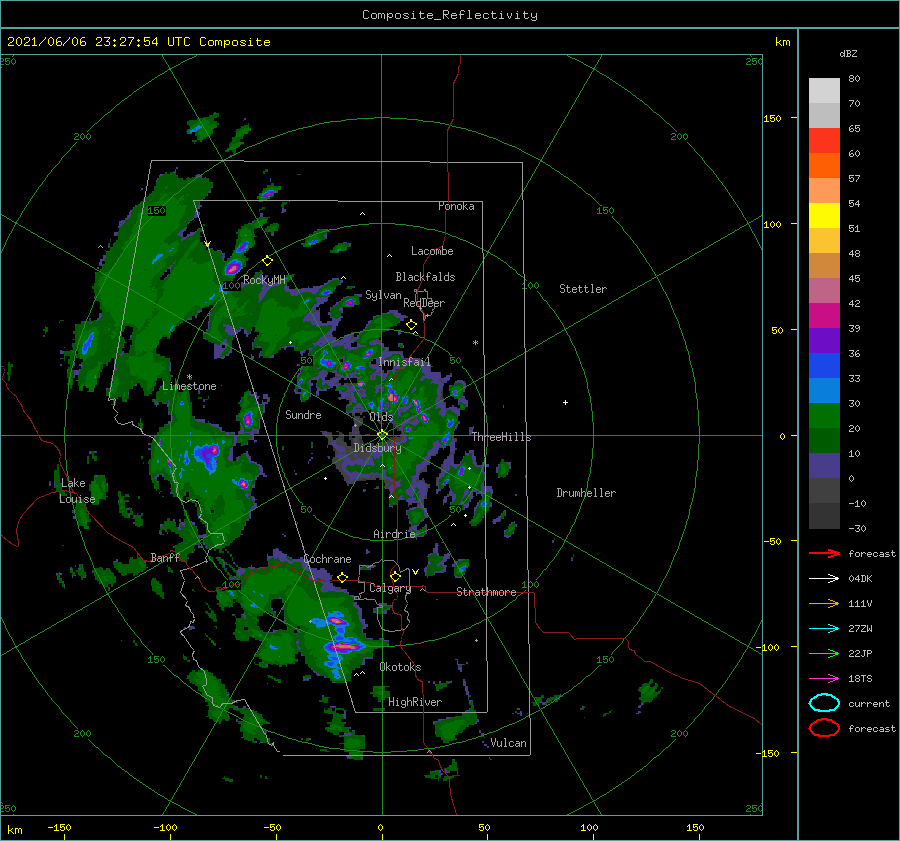Click the Blackfalds city label
This screenshot has width=900, height=841.
[x=425, y=277]
